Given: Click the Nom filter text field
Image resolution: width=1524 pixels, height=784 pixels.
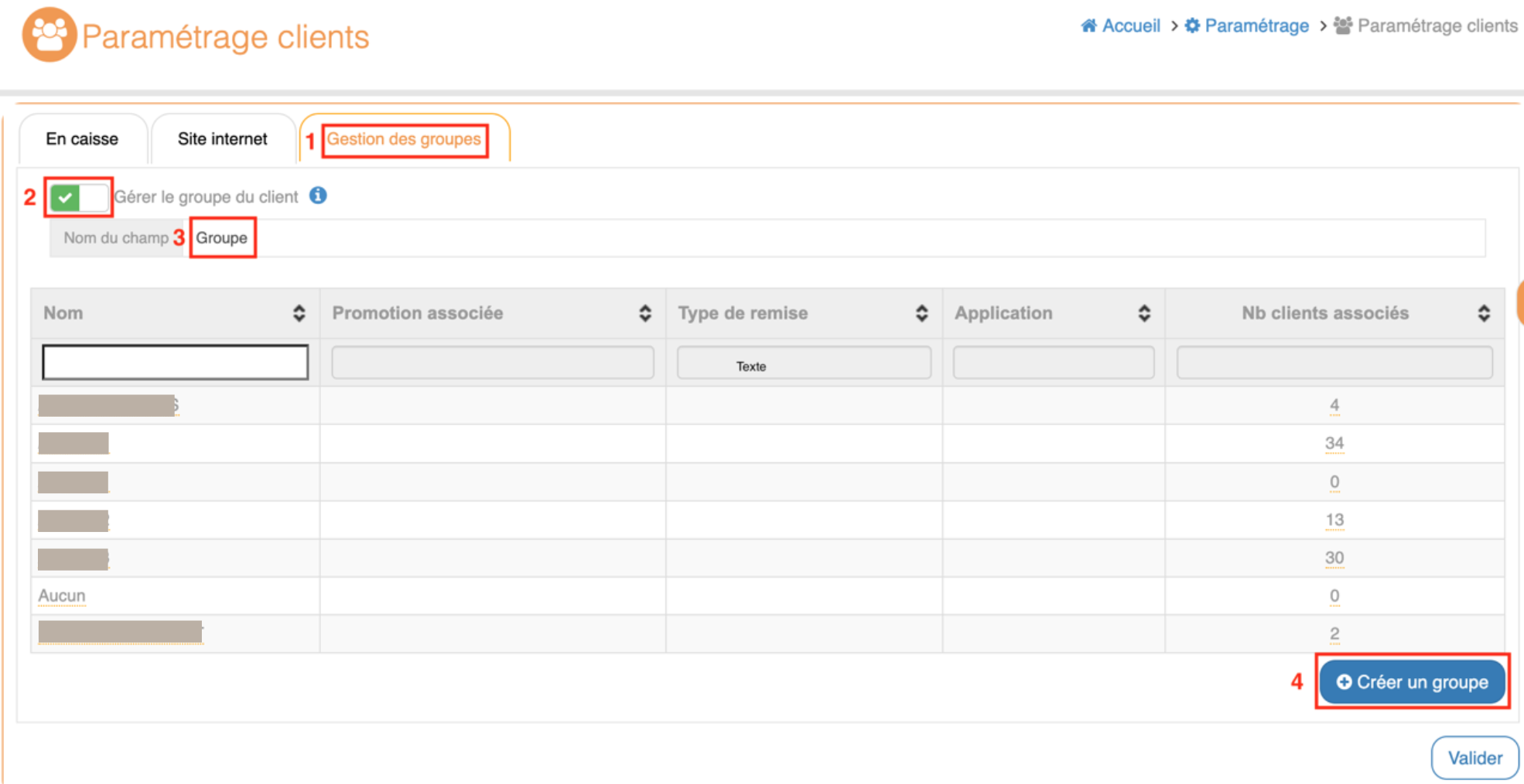Looking at the screenshot, I should click(175, 363).
